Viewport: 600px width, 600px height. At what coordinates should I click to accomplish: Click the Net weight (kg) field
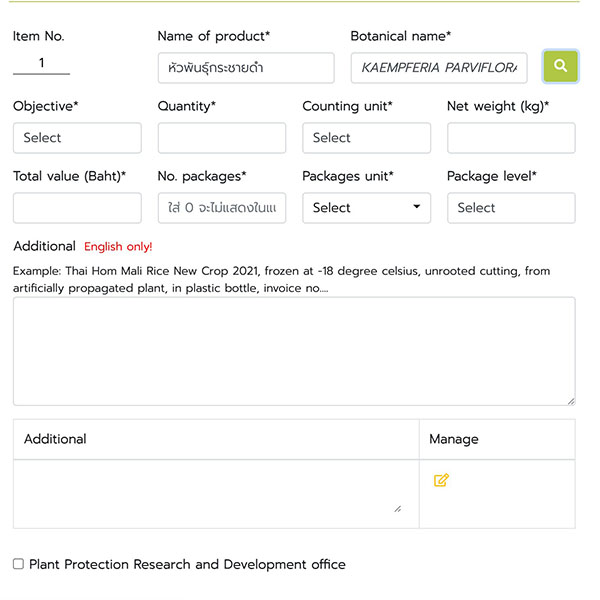(510, 138)
